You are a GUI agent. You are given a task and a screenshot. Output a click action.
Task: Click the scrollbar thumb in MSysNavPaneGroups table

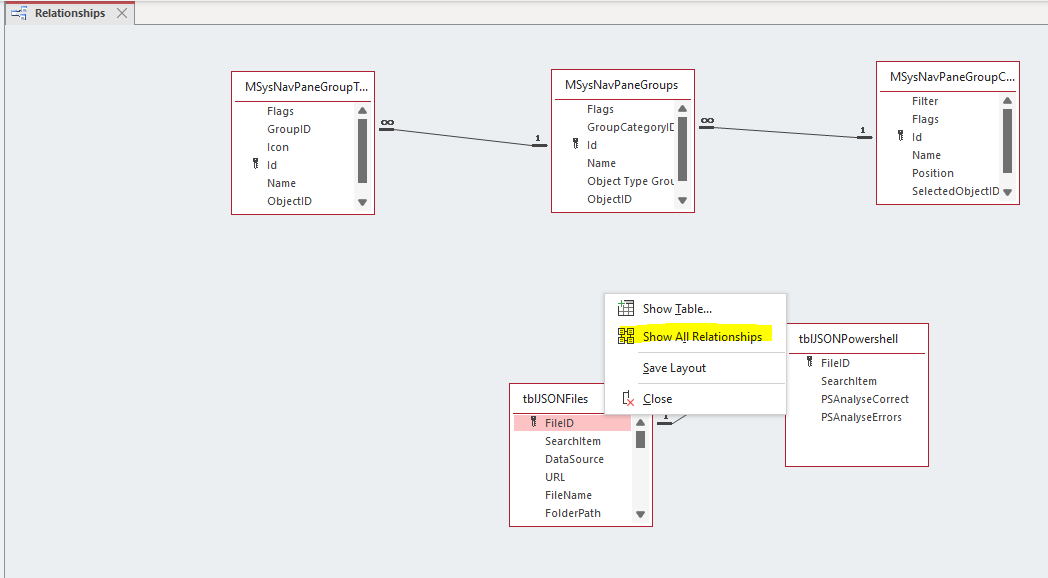coord(682,148)
